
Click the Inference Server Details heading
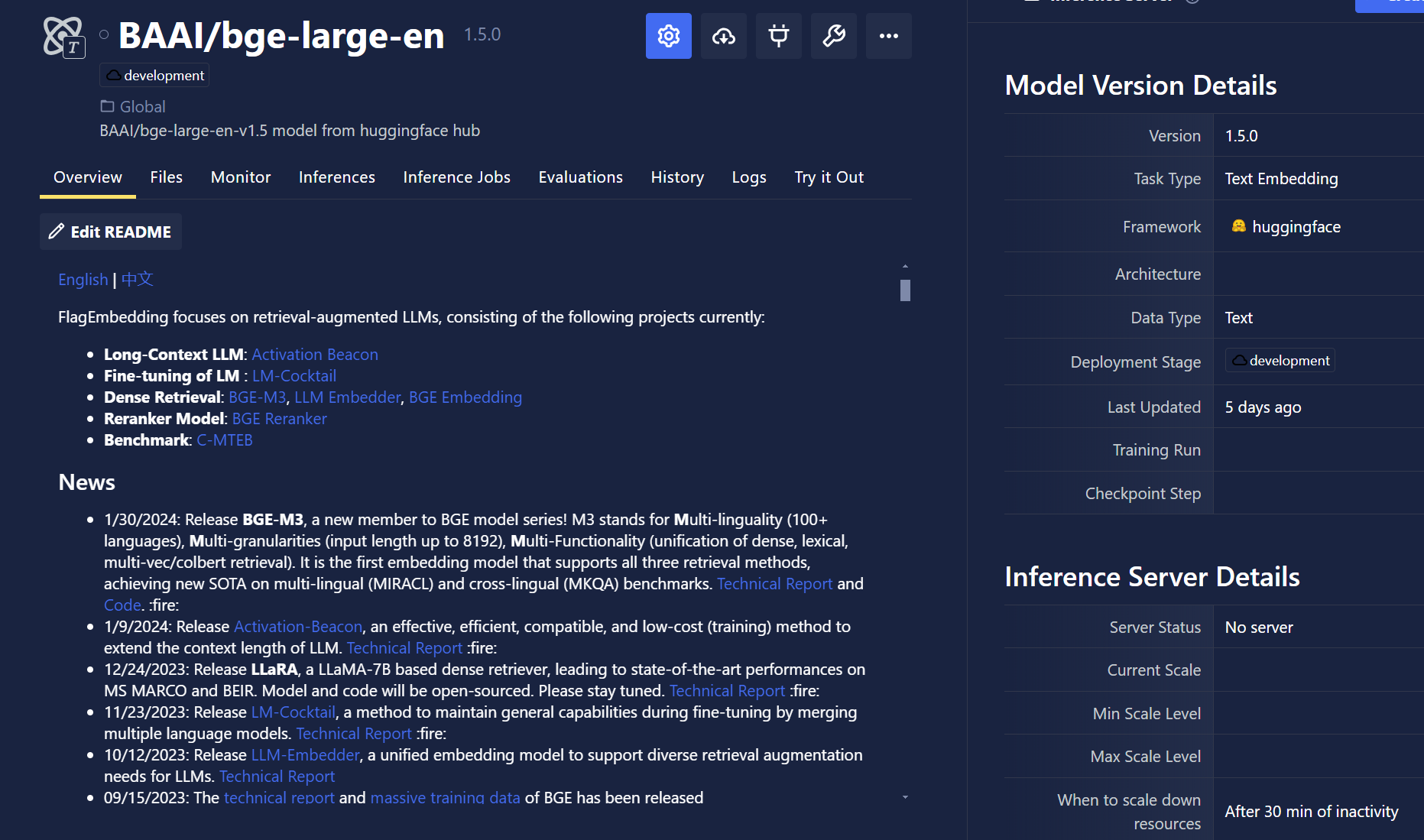click(1152, 576)
